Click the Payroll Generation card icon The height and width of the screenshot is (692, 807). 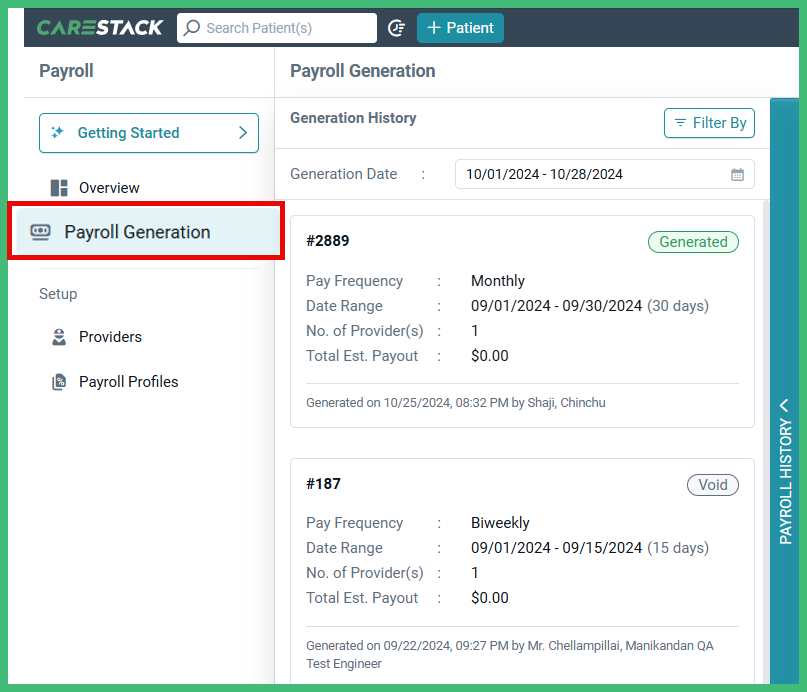click(38, 231)
